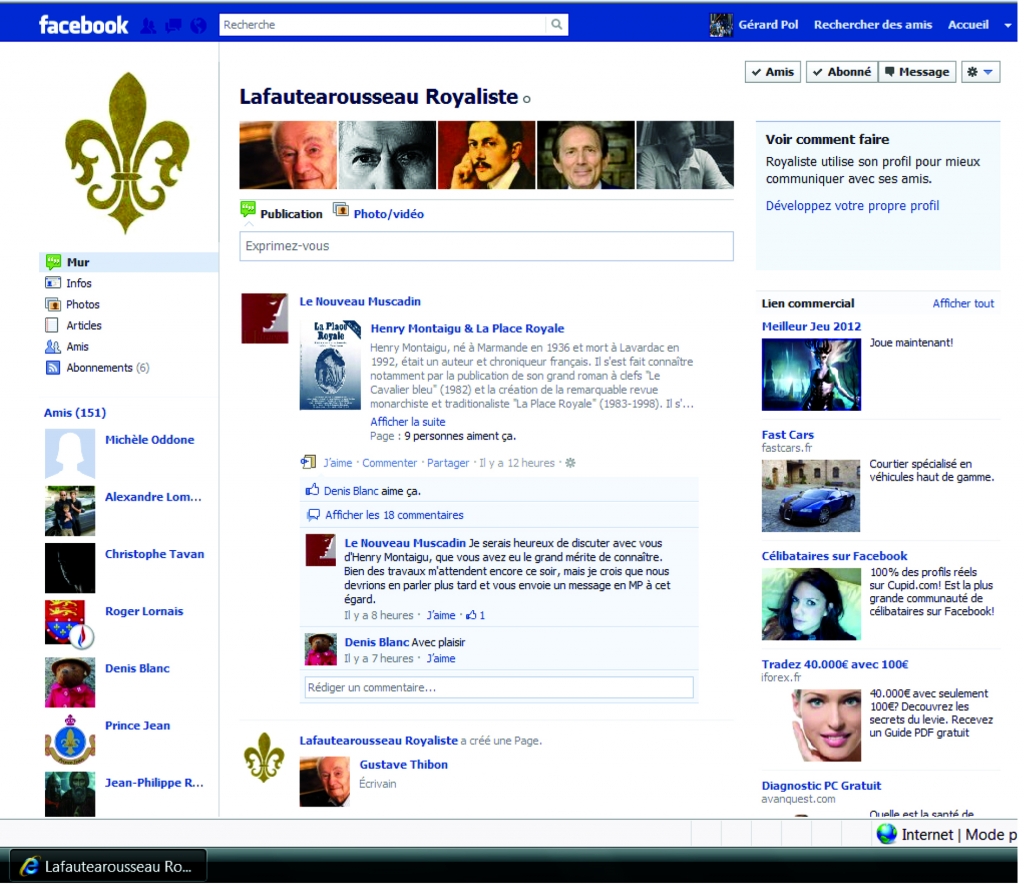Viewport: 1024px width, 884px height.
Task: Click the Publication speech bubble icon
Action: coord(248,210)
